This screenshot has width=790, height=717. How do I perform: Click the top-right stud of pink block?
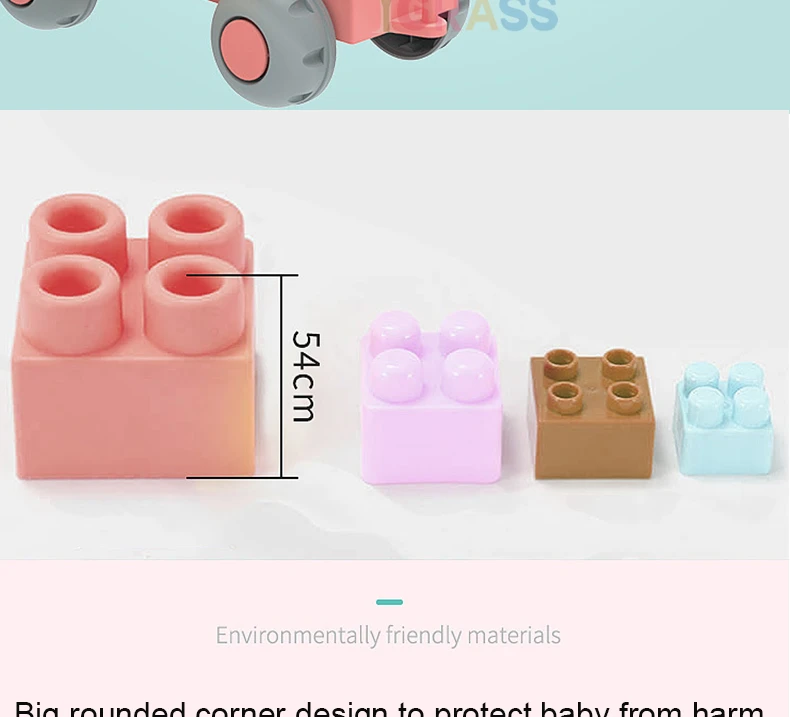pos(196,224)
